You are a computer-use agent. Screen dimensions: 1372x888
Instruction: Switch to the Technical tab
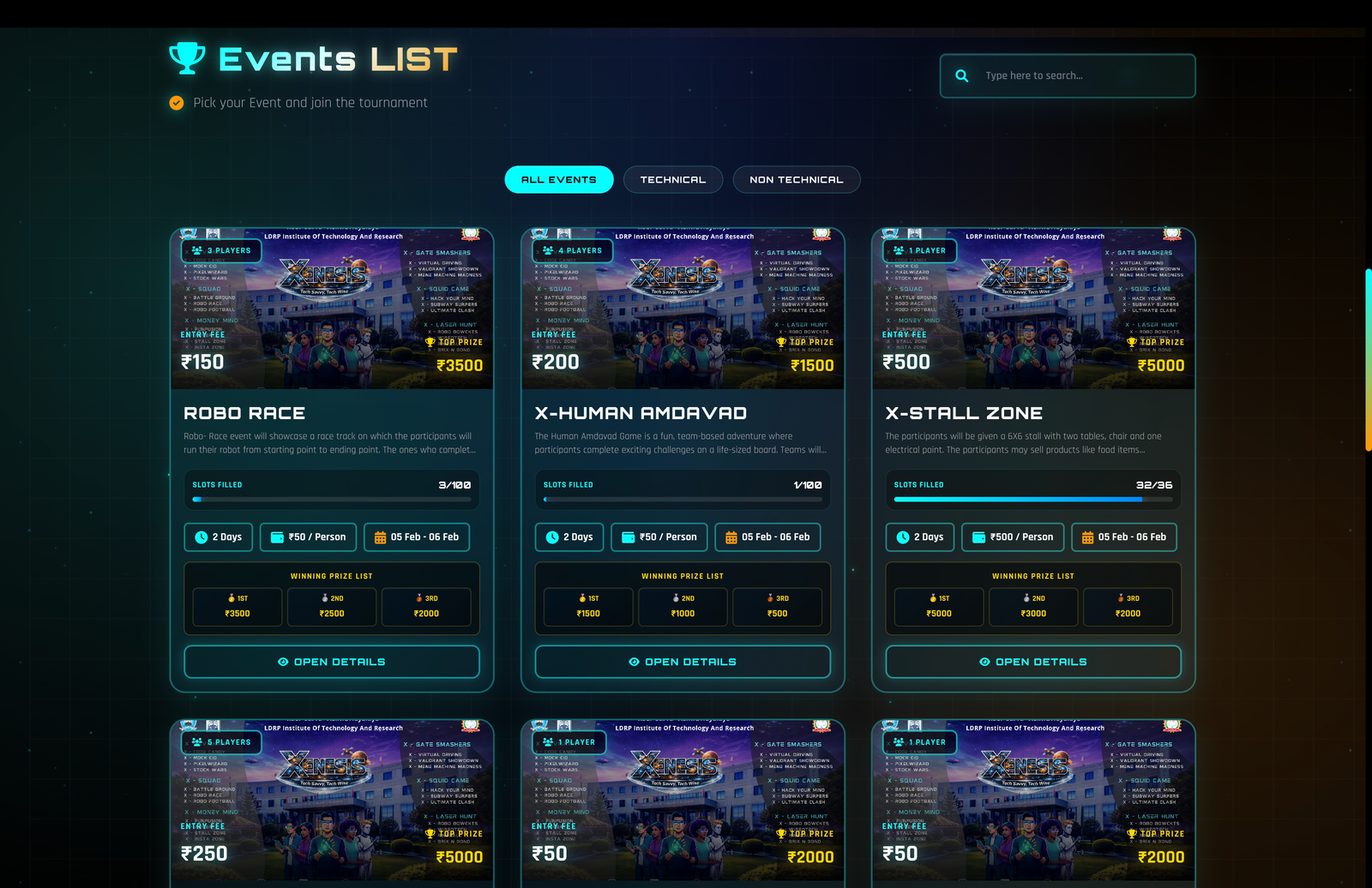[673, 179]
